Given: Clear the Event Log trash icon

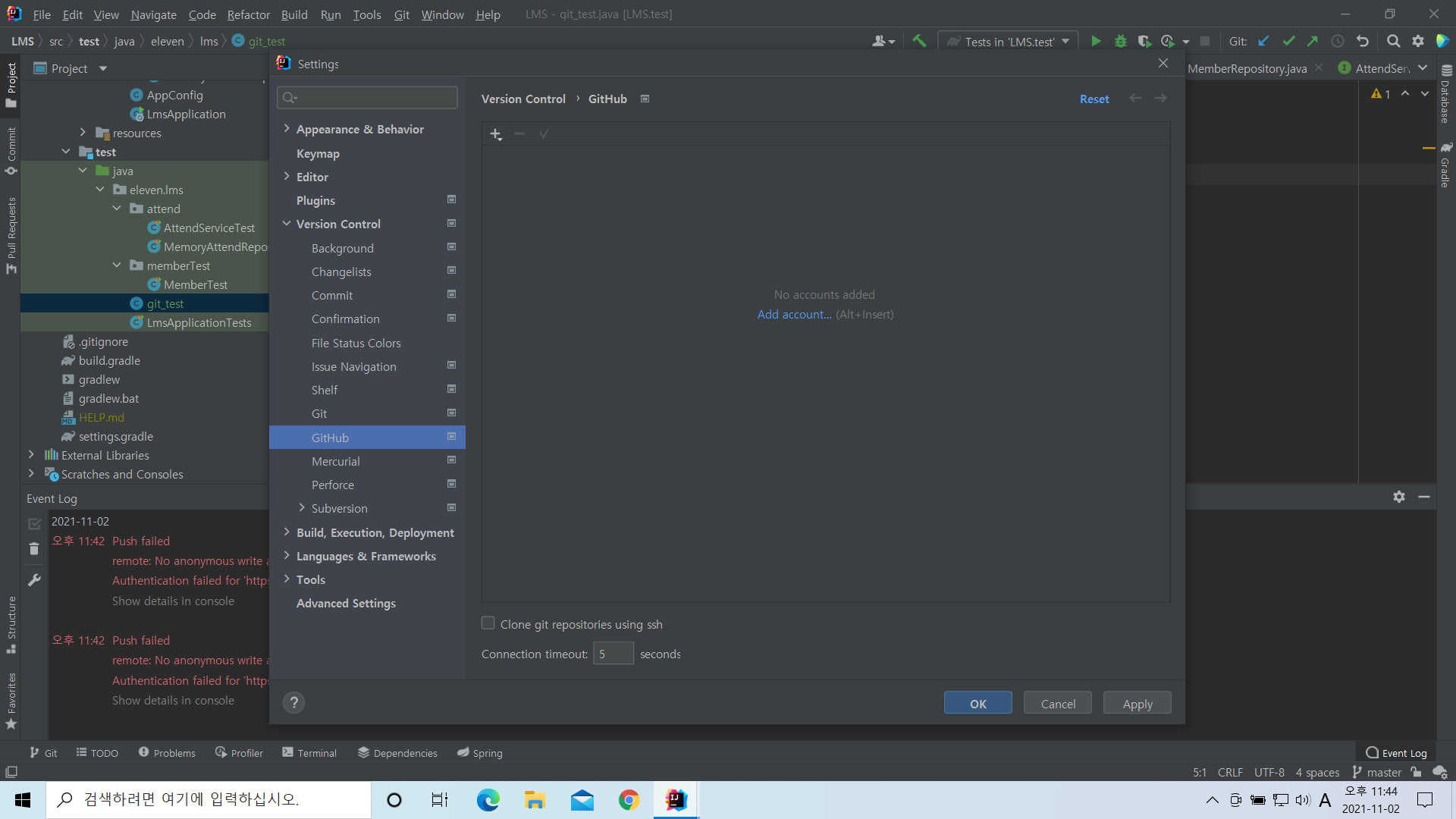Looking at the screenshot, I should pyautogui.click(x=34, y=548).
